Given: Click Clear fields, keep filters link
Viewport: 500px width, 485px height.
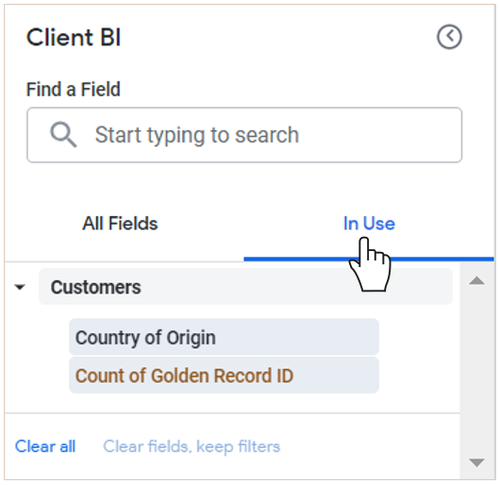Looking at the screenshot, I should coord(191,447).
